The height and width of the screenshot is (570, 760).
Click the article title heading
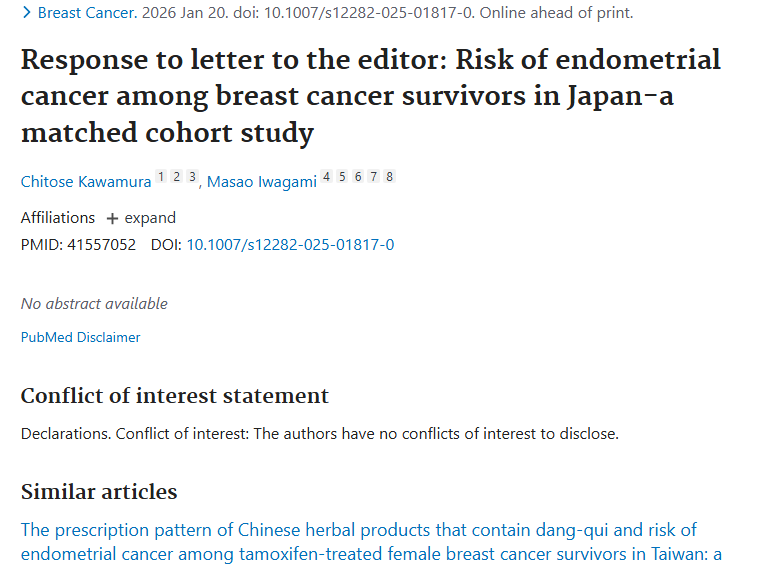370,95
